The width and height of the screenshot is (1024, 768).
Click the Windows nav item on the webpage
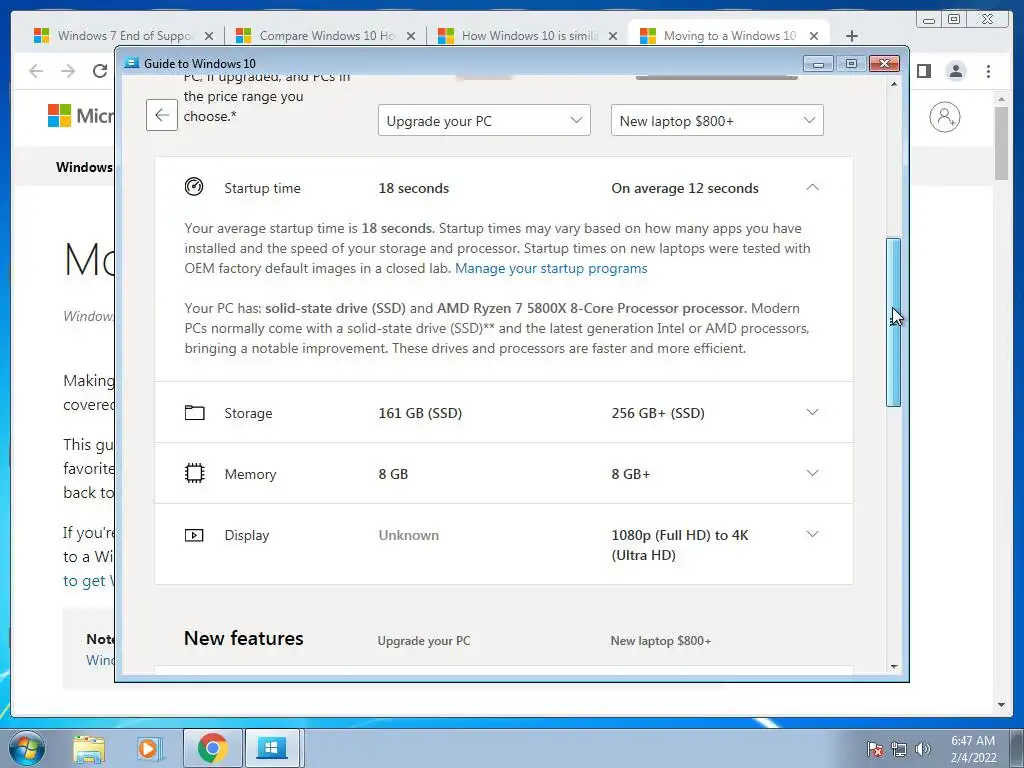click(84, 167)
